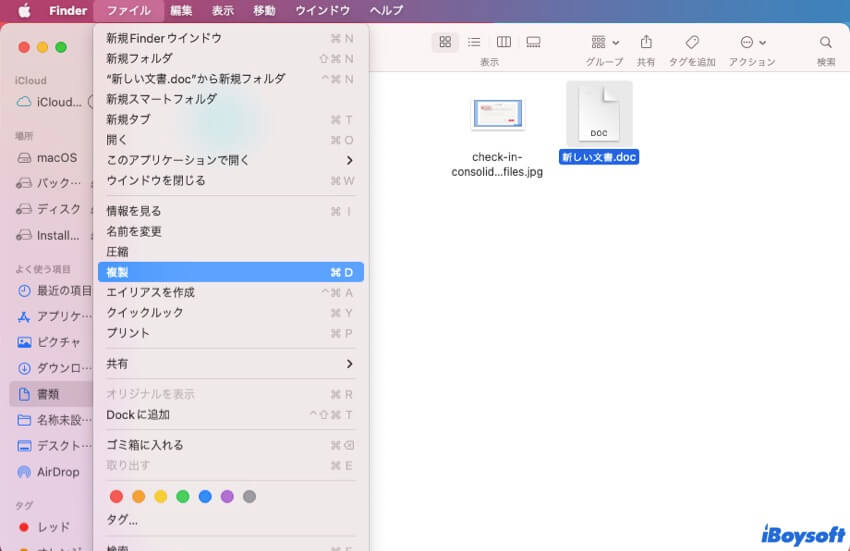Open デスクトップ in the sidebar
Screen dimensions: 850x551
(51, 446)
